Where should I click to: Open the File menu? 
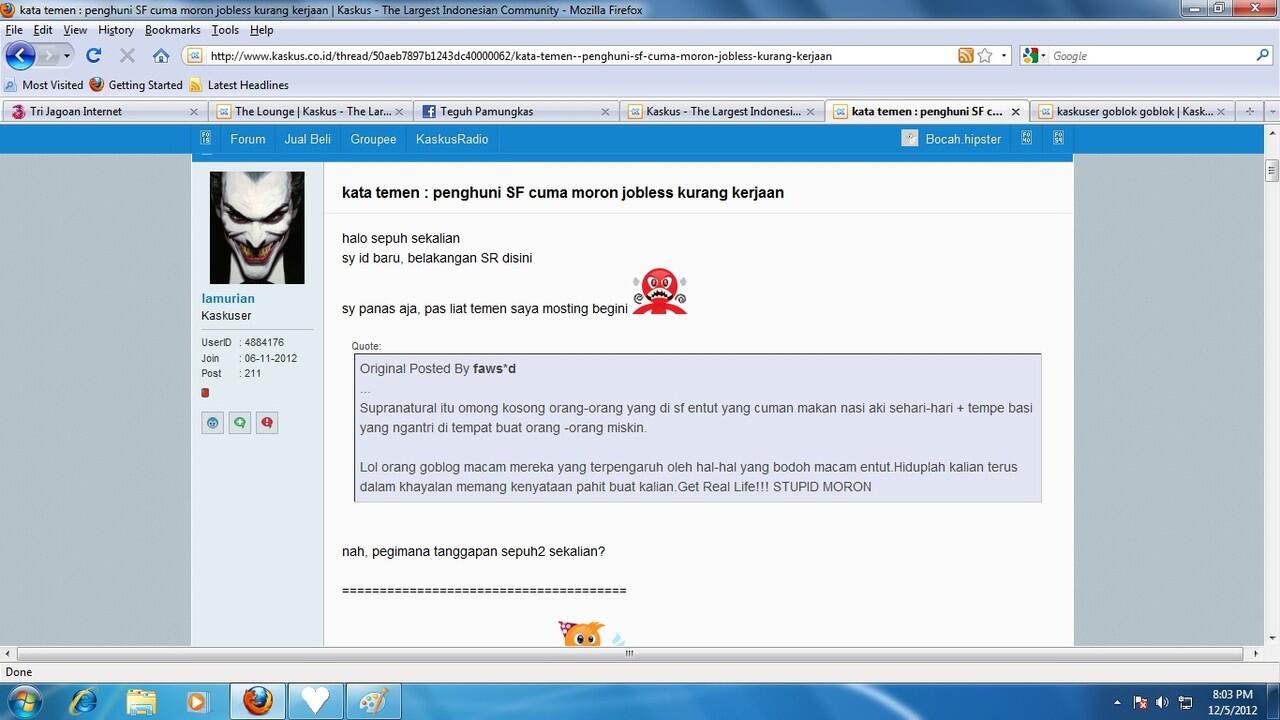(x=14, y=30)
